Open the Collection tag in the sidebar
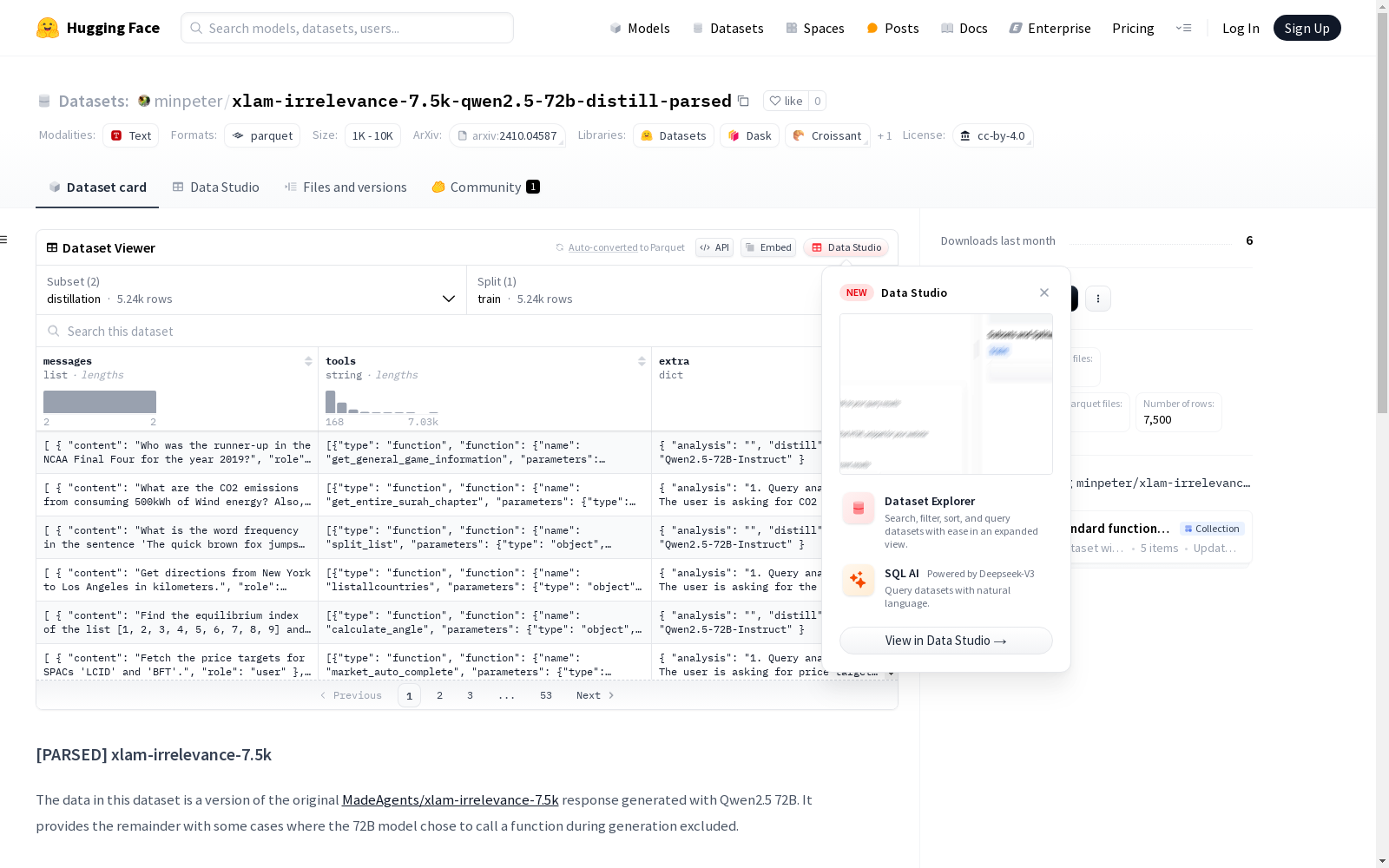 [x=1212, y=529]
